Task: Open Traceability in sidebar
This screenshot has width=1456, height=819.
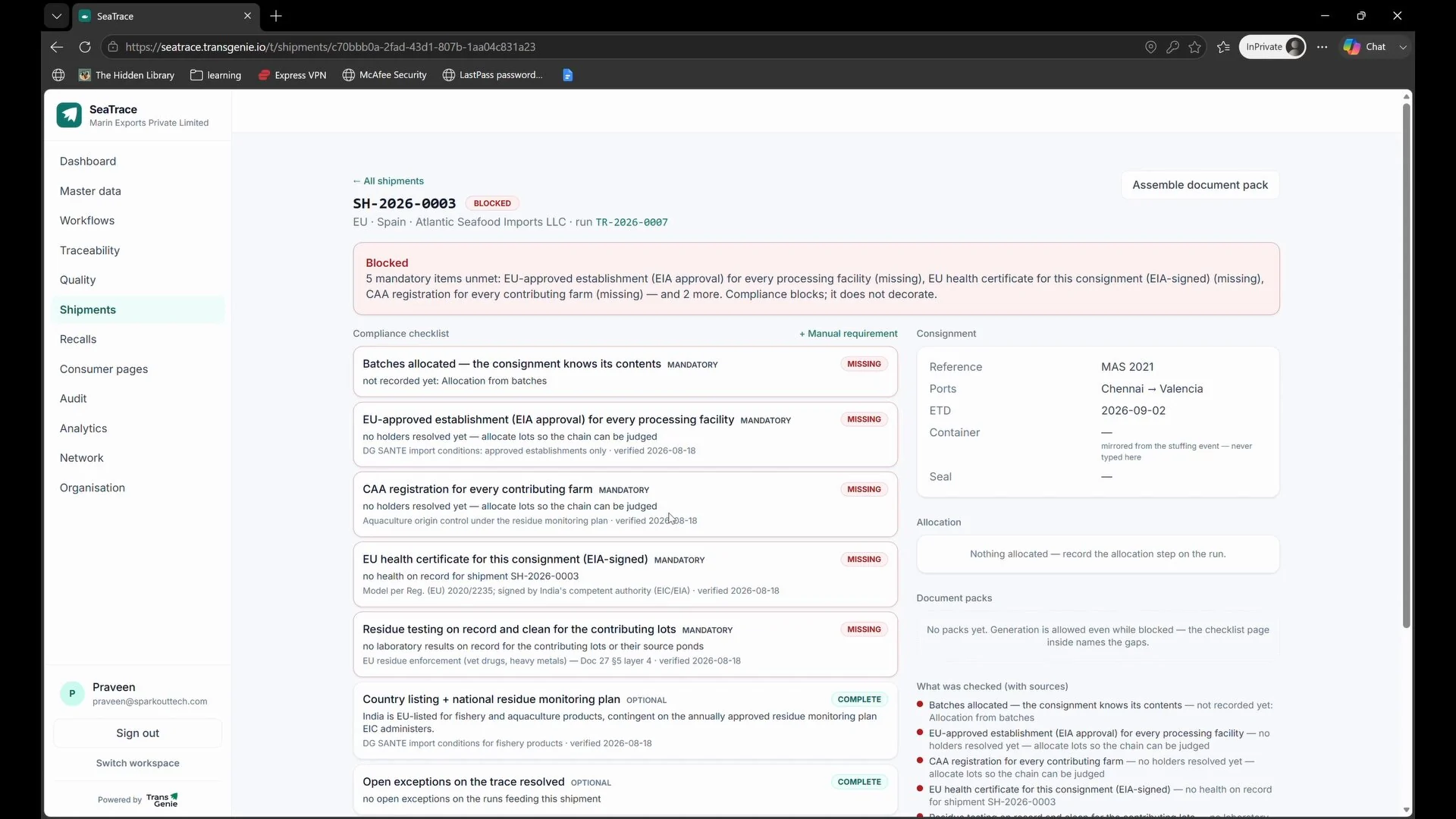Action: (x=89, y=250)
